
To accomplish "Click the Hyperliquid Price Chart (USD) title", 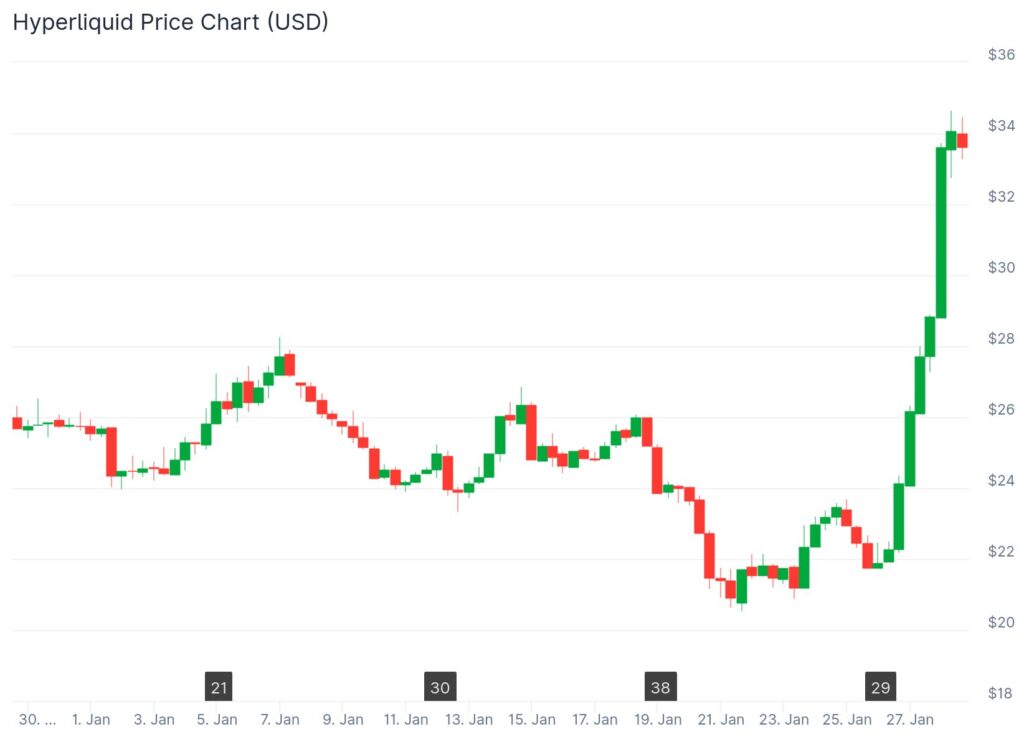I will [170, 22].
